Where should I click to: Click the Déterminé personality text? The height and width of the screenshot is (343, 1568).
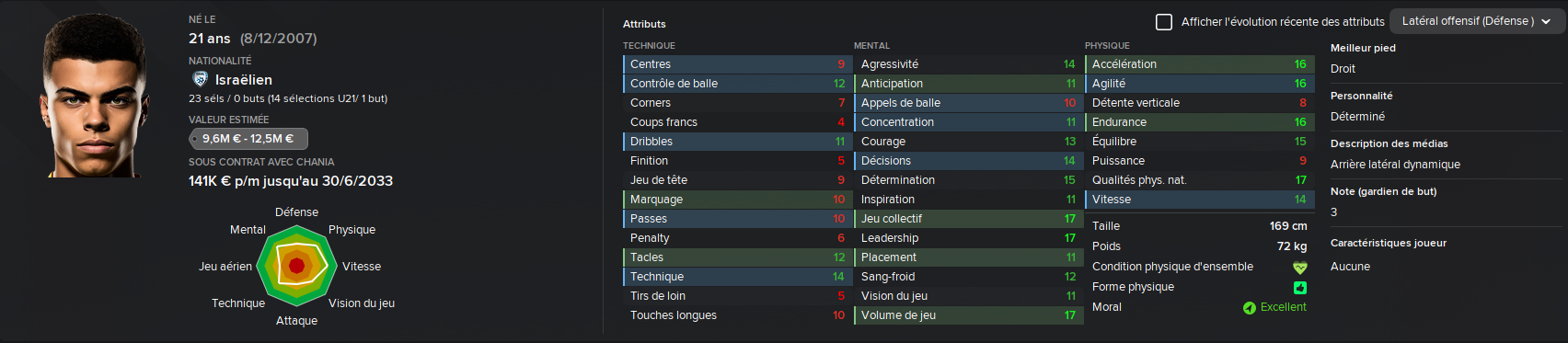click(1357, 117)
